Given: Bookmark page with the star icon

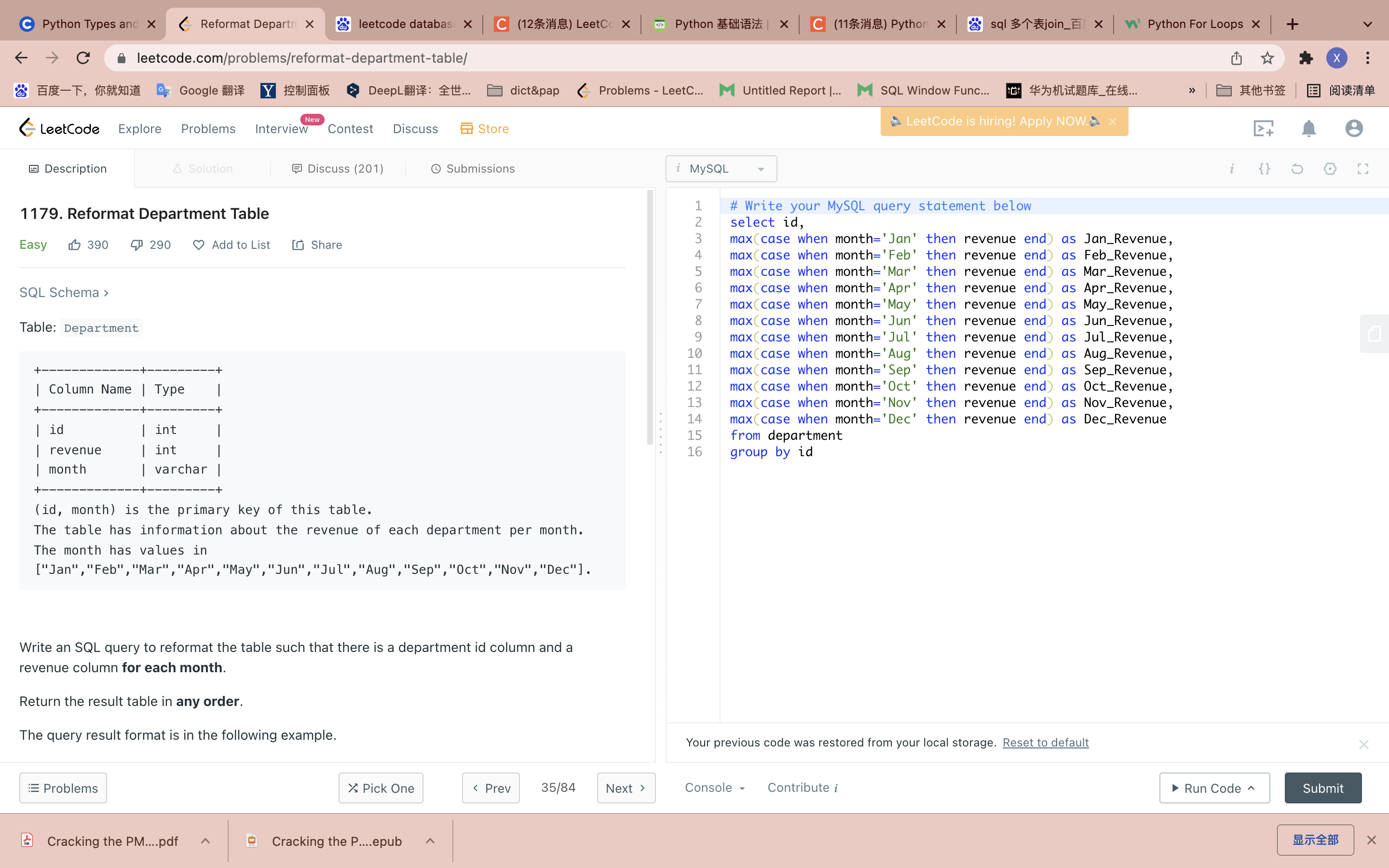Looking at the screenshot, I should (1267, 58).
